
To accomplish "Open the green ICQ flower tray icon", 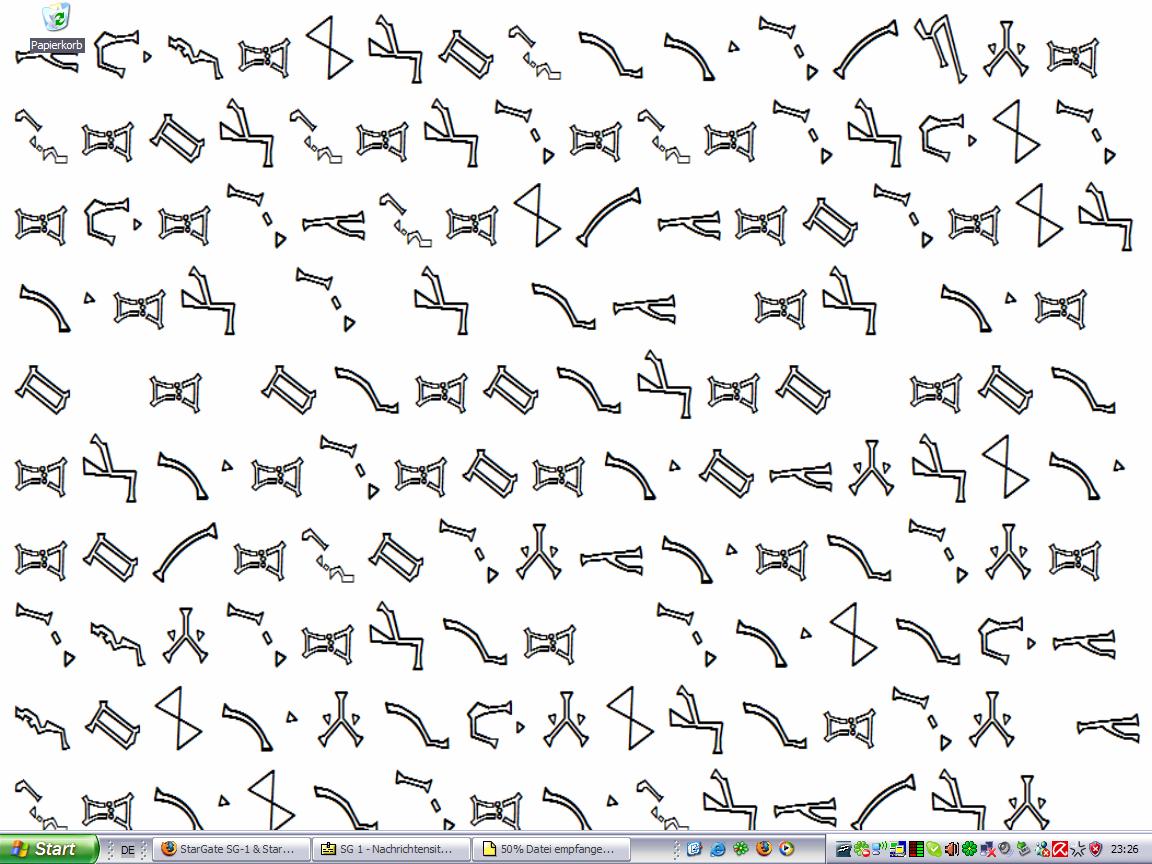I will [x=970, y=849].
